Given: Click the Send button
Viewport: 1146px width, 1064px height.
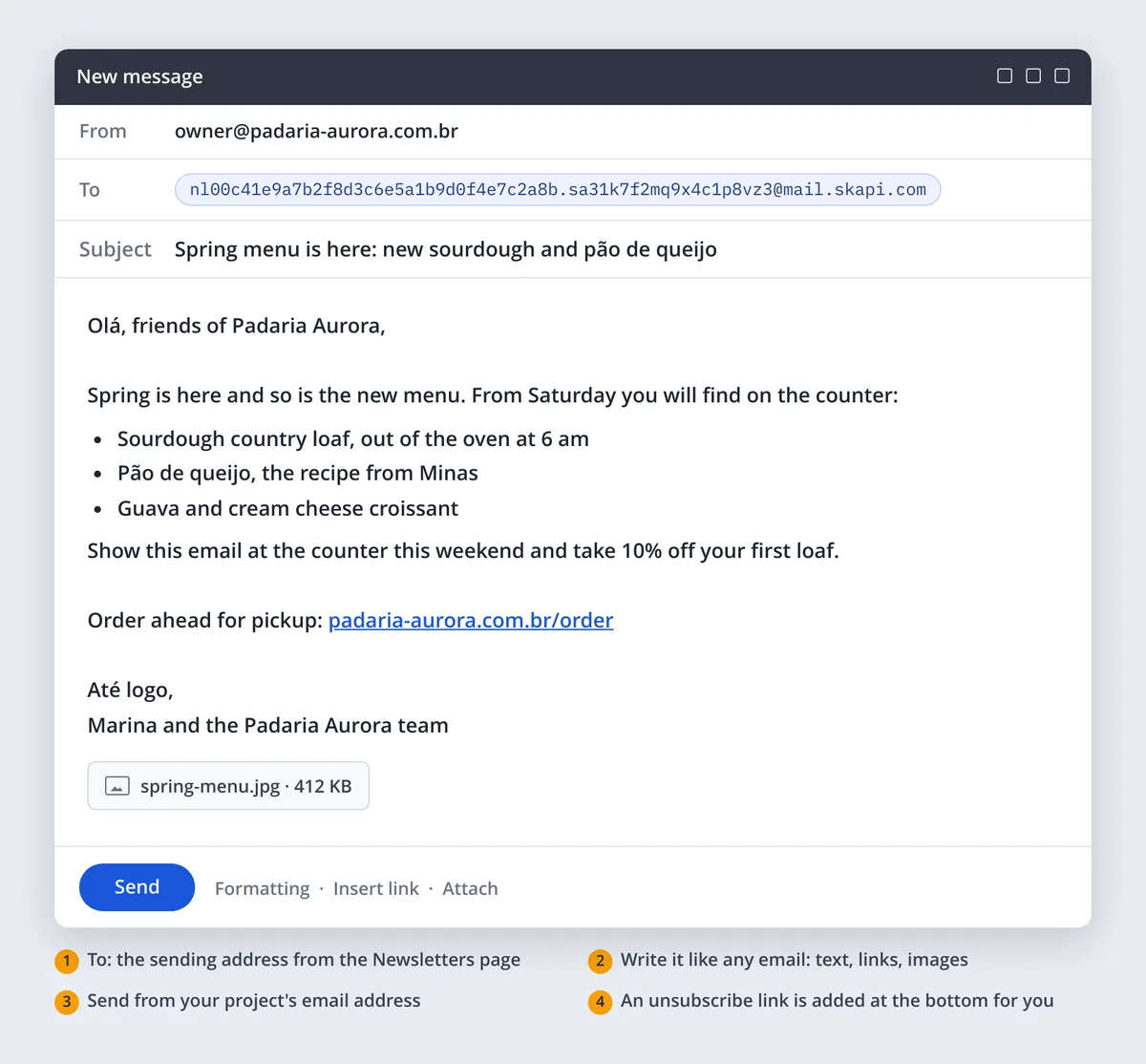Looking at the screenshot, I should coord(137,887).
